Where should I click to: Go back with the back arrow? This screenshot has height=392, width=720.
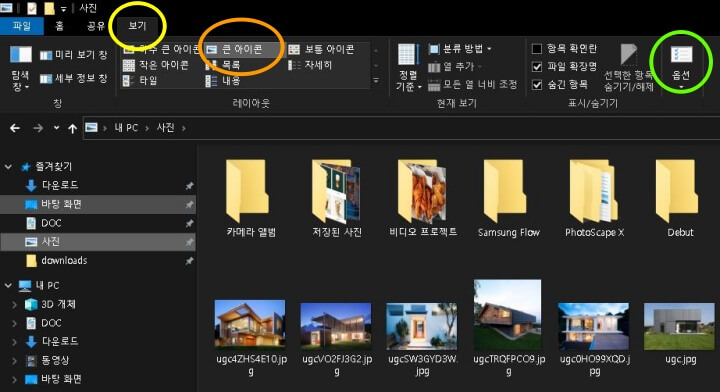click(x=15, y=128)
